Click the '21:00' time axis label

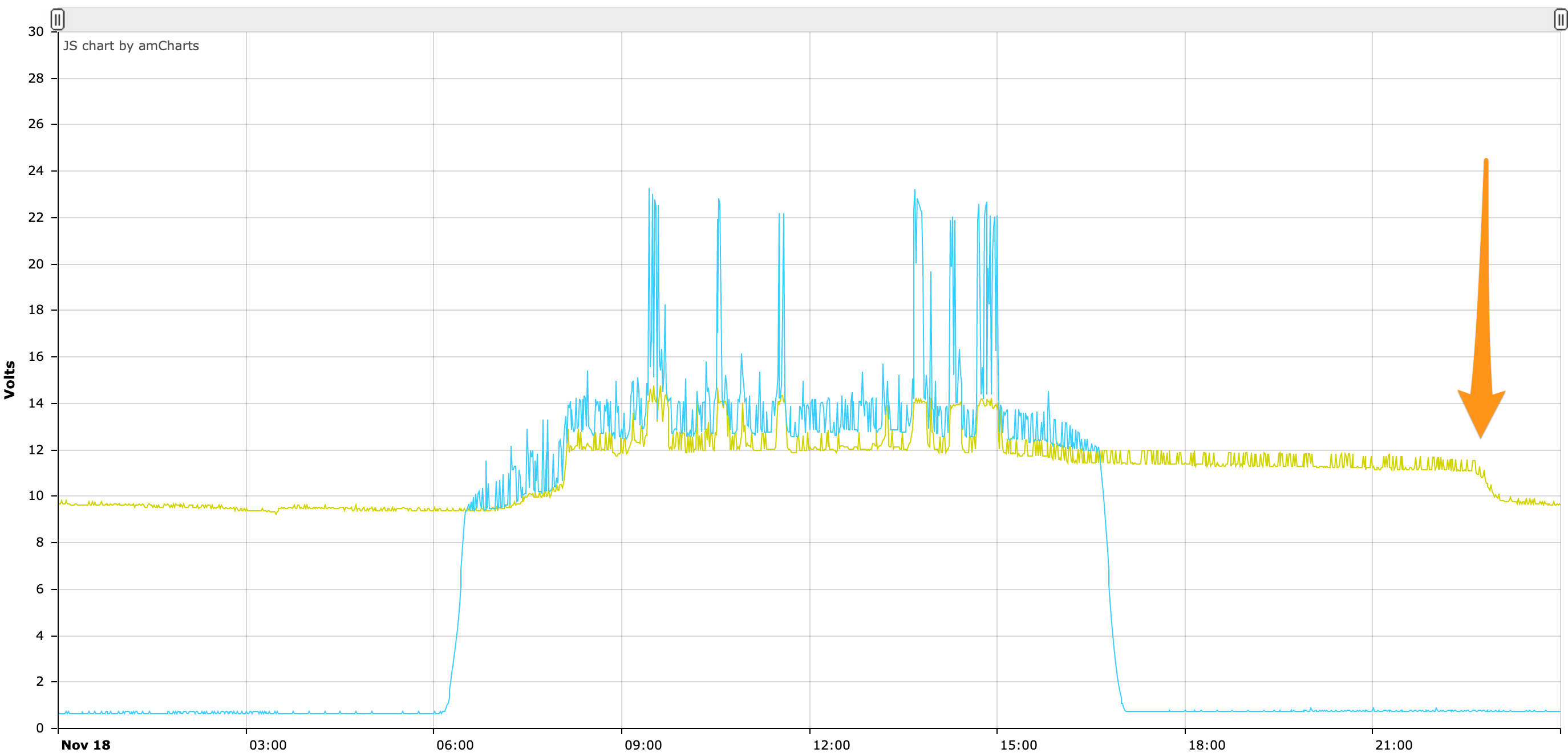pyautogui.click(x=1394, y=744)
